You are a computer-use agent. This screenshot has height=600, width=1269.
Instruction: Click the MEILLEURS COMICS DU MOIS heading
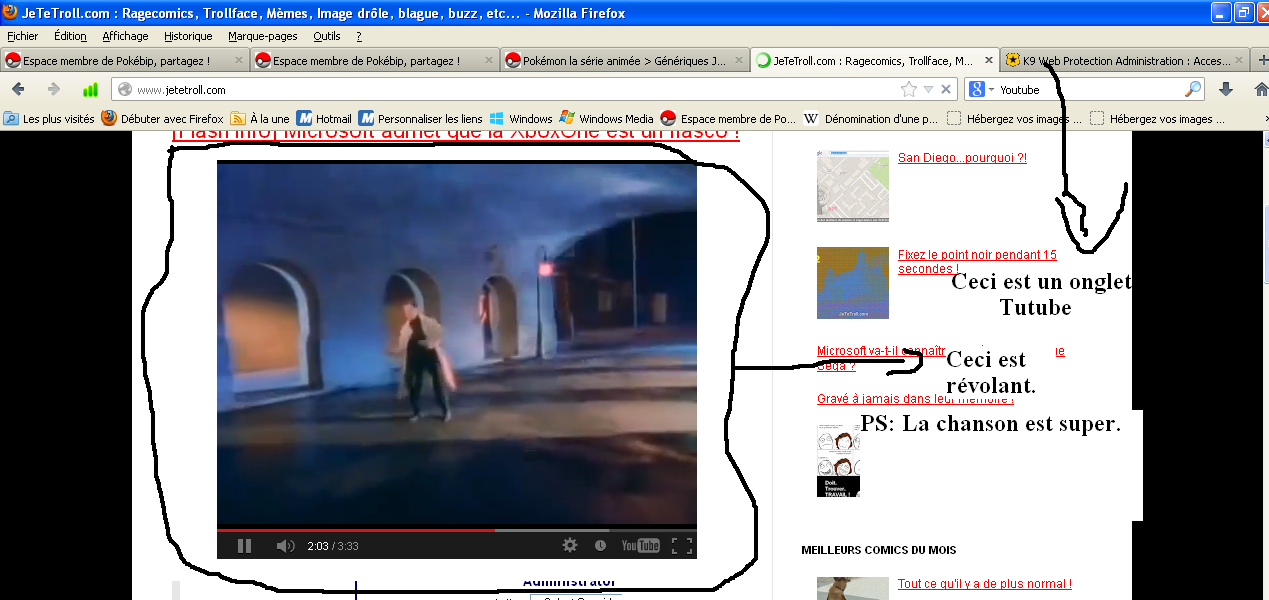click(x=879, y=550)
